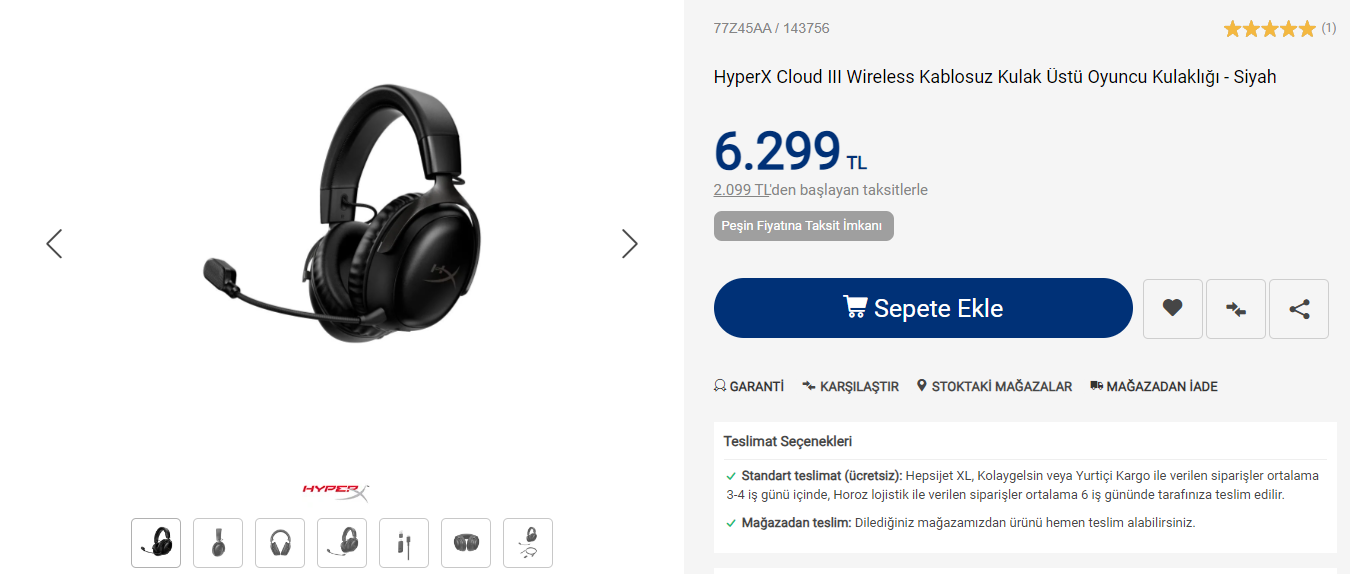Open the 2.099 TL installment link
This screenshot has width=1350, height=574.
tap(742, 190)
